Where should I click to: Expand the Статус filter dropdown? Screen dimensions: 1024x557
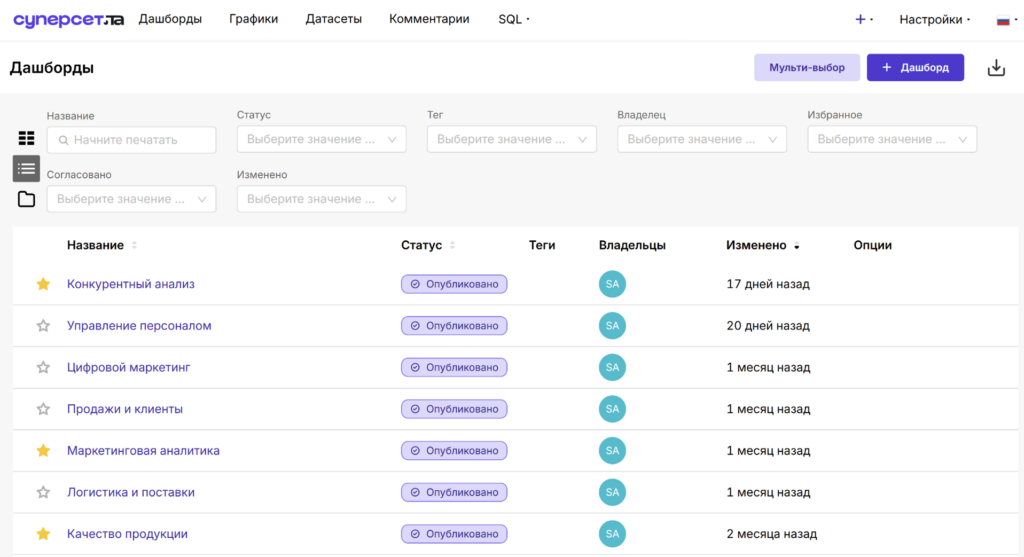(x=321, y=139)
